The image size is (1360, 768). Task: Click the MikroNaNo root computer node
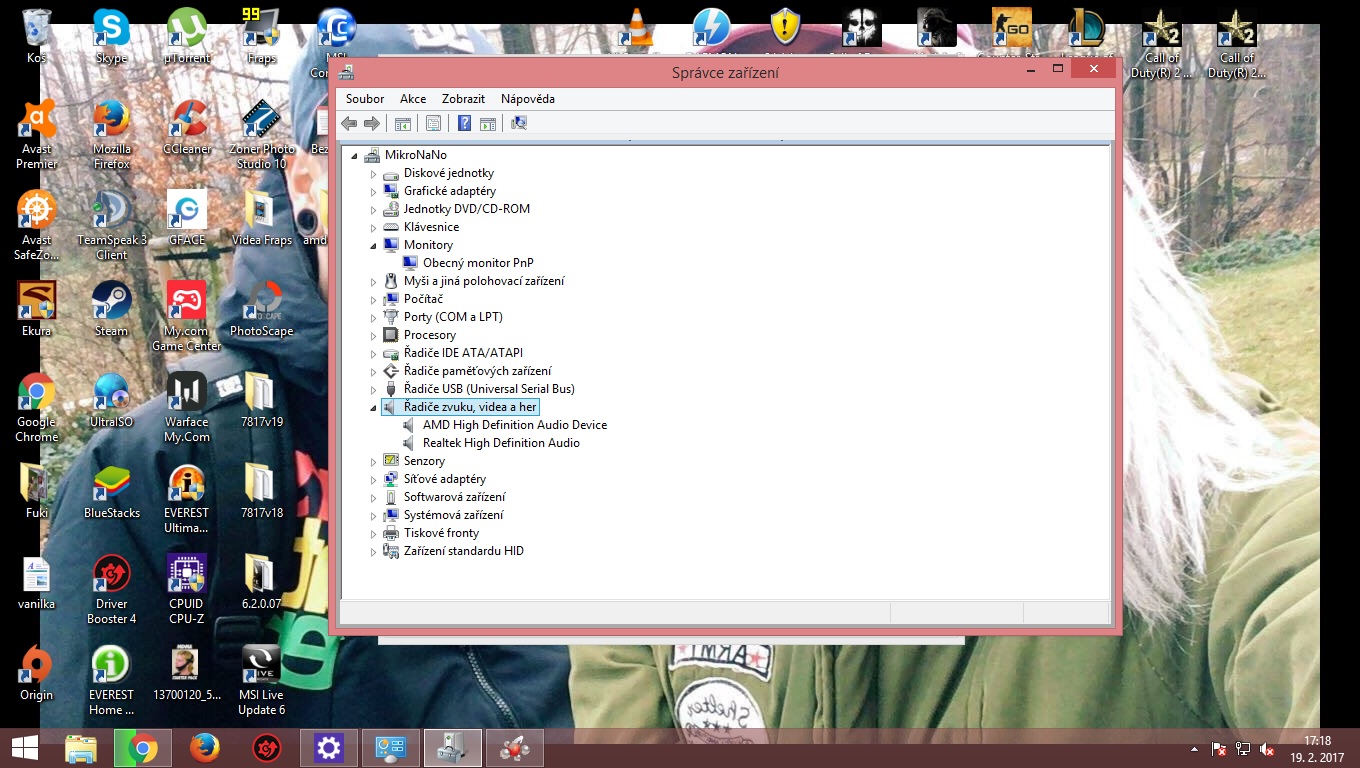click(415, 155)
